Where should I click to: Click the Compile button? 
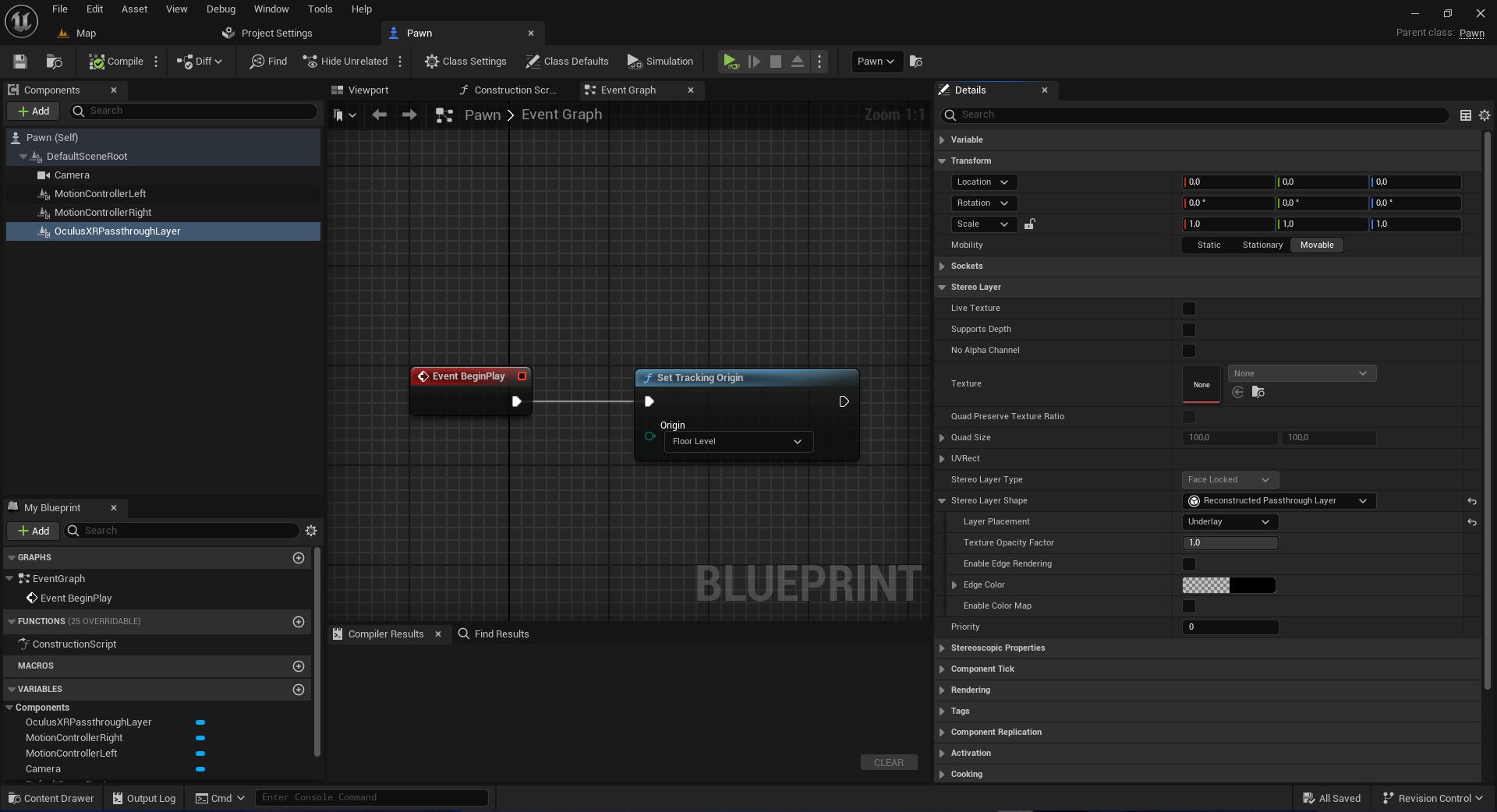pos(116,62)
